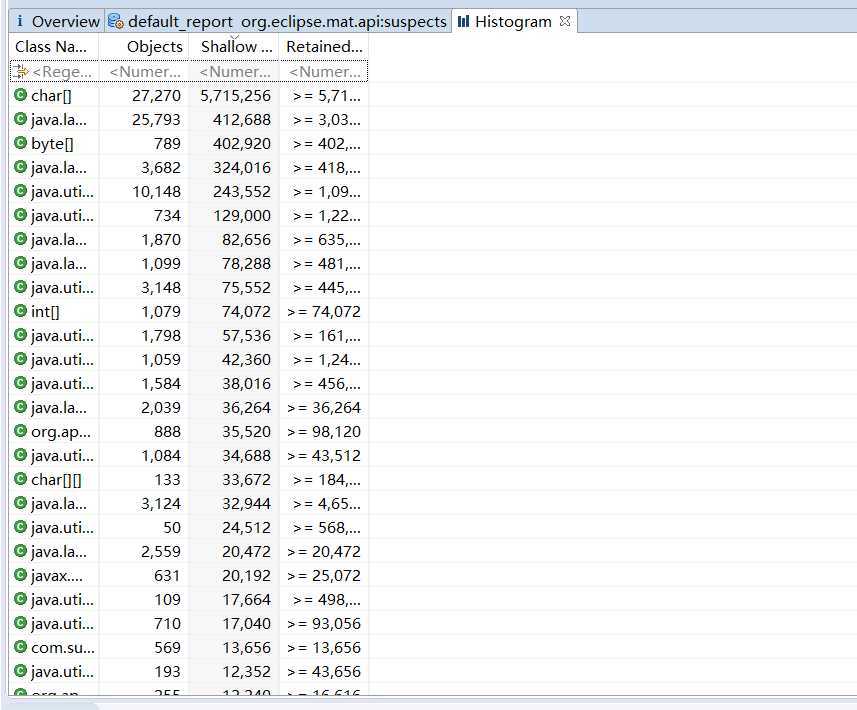Click the >= 43,656 retained heap cell
857x710 pixels.
pos(324,672)
